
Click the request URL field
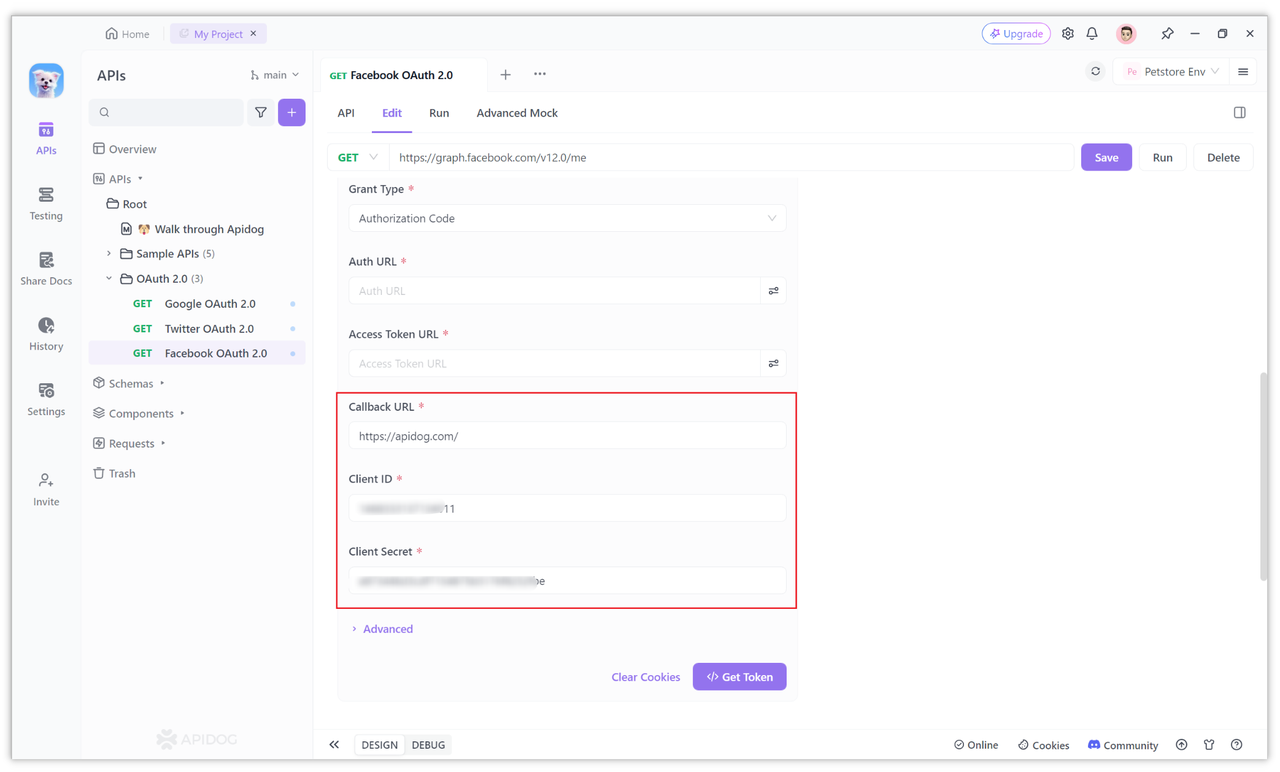732,158
